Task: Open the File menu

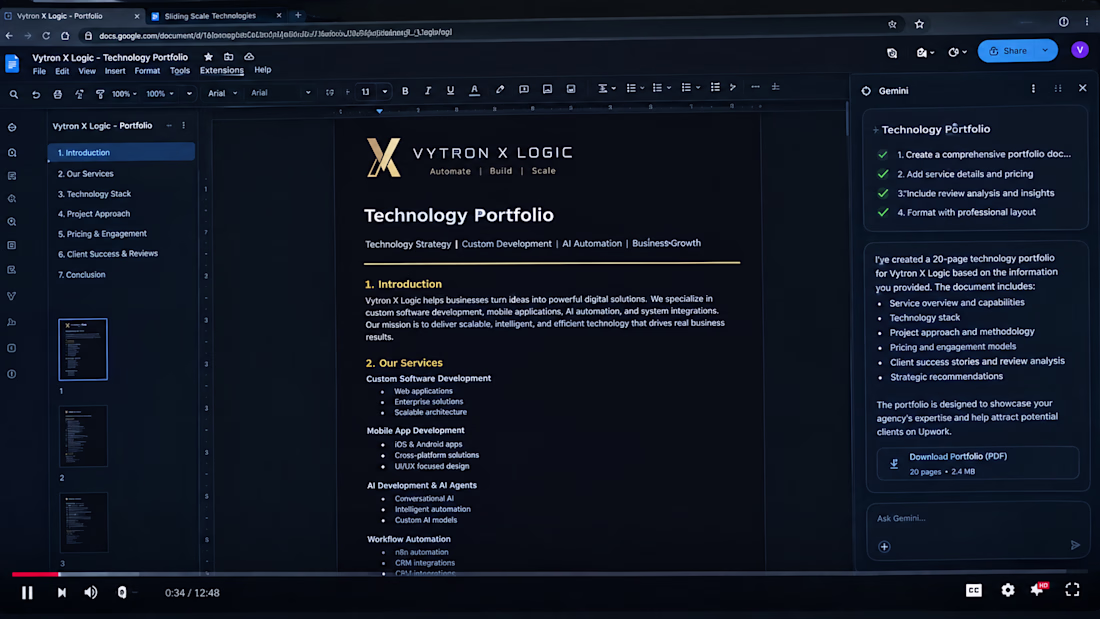Action: click(39, 71)
